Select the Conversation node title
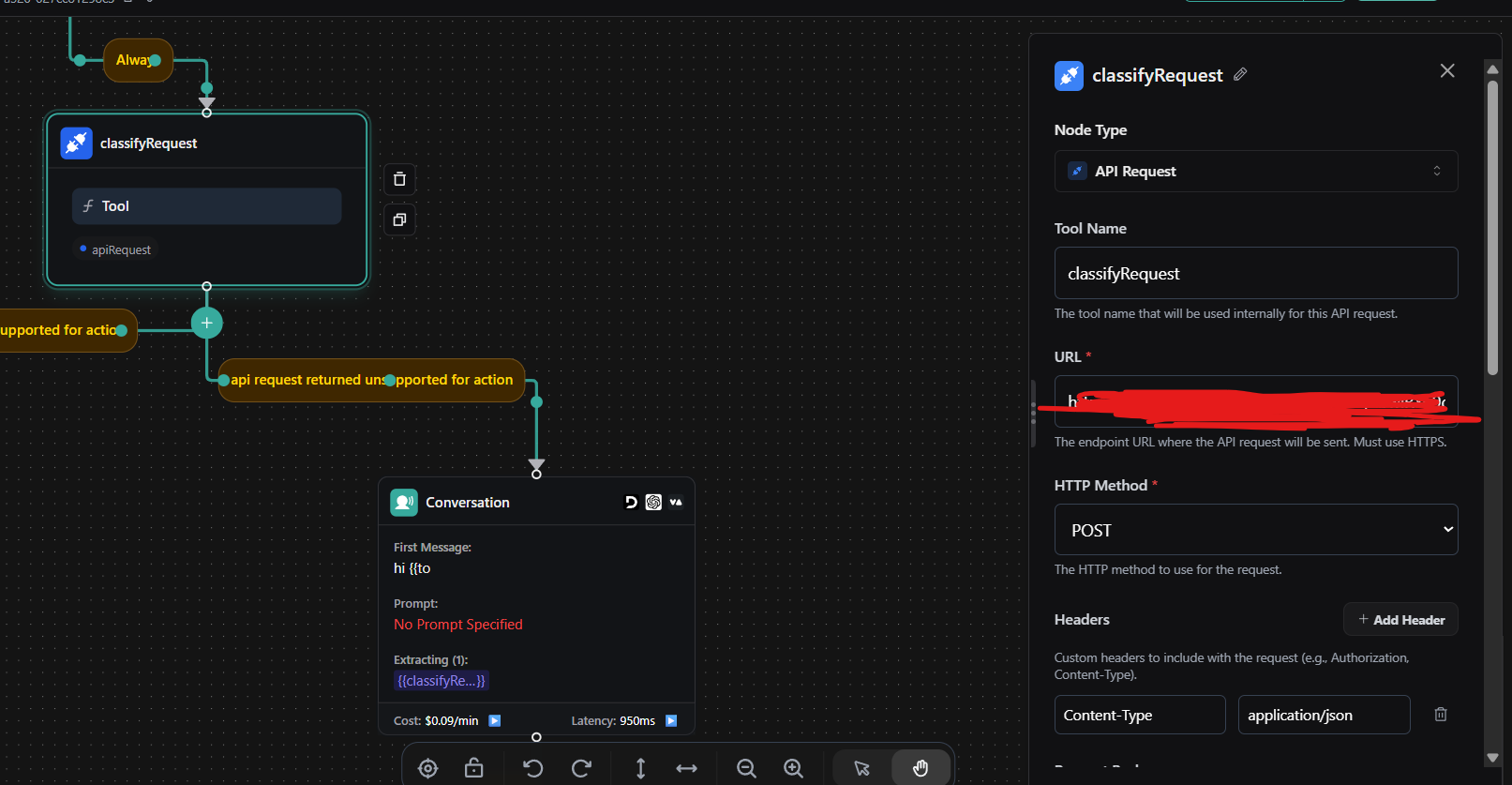1512x785 pixels. coord(468,503)
